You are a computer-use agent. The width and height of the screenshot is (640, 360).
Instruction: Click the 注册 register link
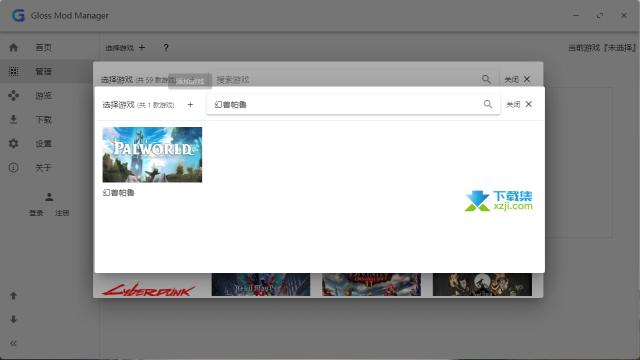[62, 213]
